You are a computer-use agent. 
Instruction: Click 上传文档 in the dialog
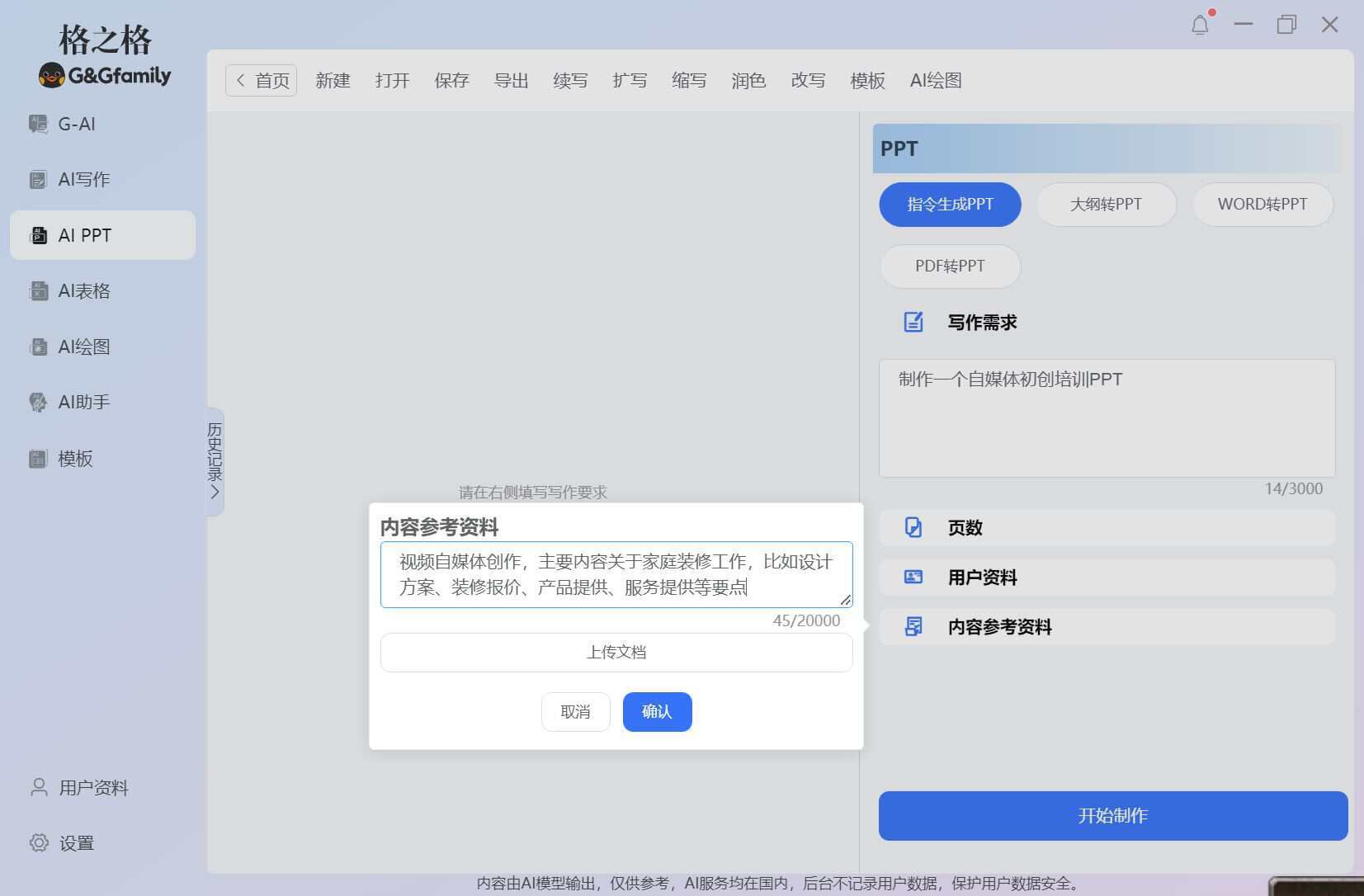pyautogui.click(x=616, y=652)
